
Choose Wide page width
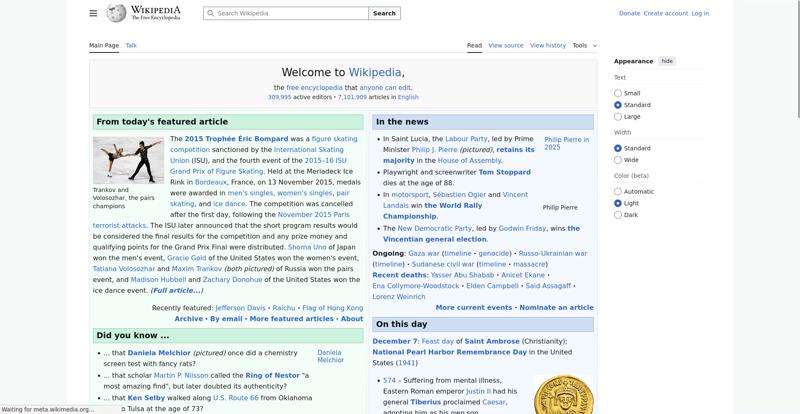click(x=618, y=160)
